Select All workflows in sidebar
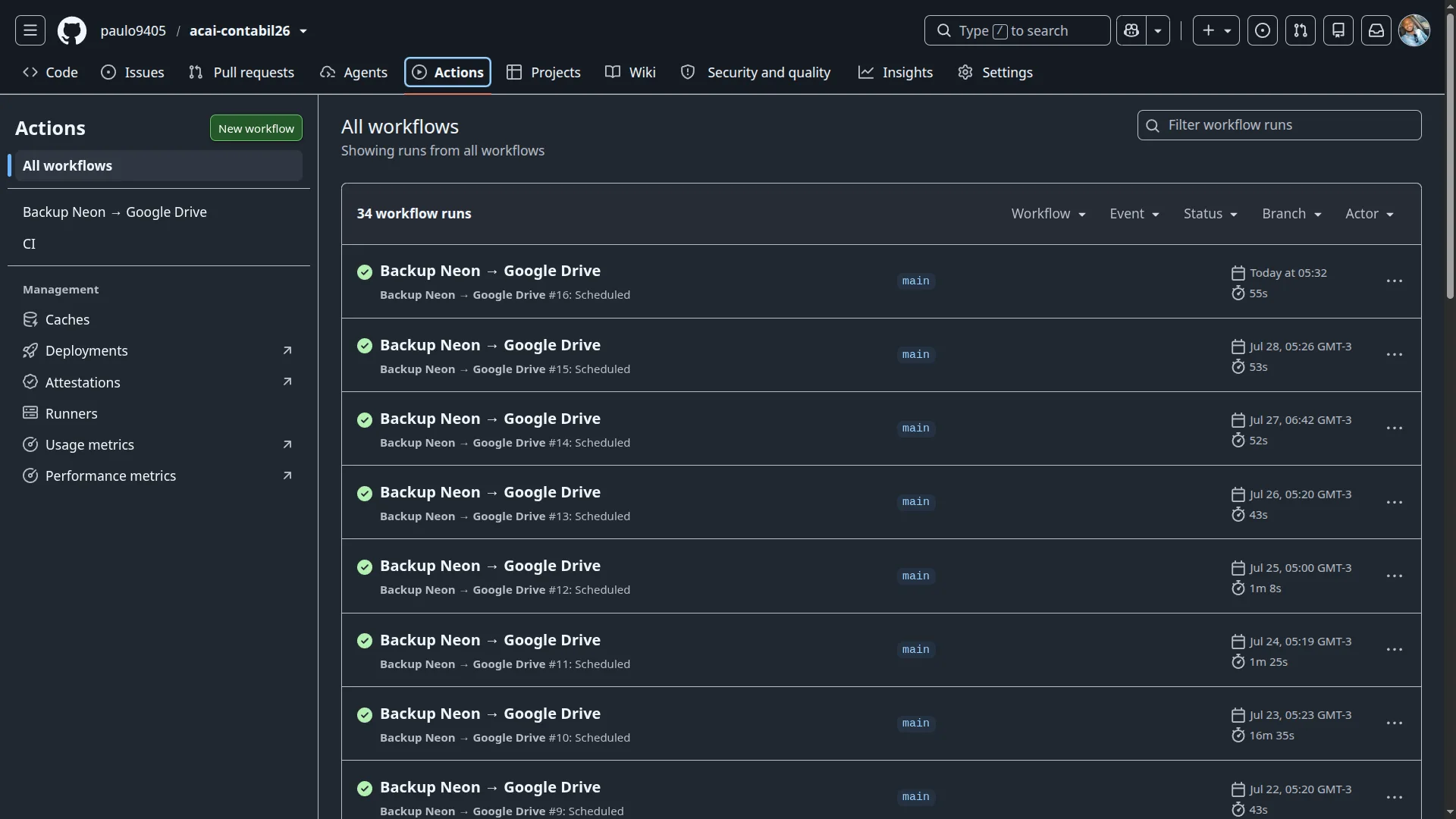This screenshot has height=819, width=1456. coord(158,165)
